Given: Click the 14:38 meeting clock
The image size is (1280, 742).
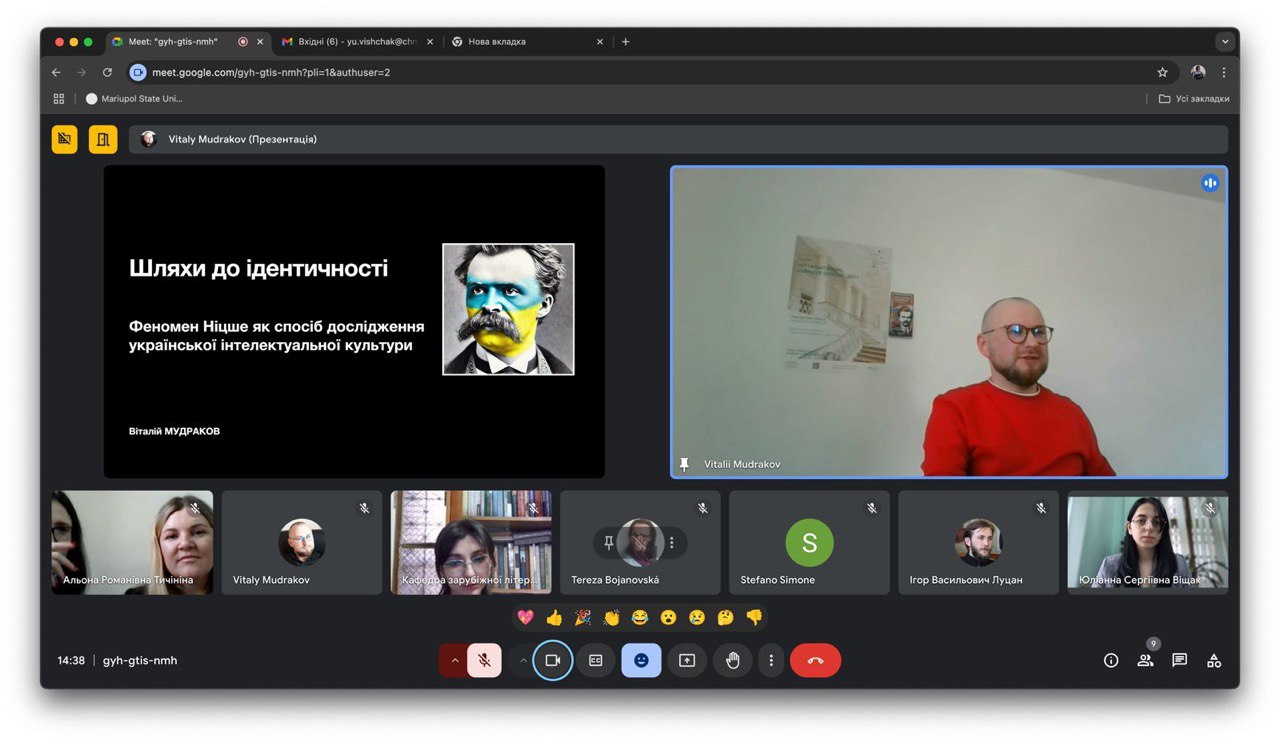Looking at the screenshot, I should tap(71, 660).
